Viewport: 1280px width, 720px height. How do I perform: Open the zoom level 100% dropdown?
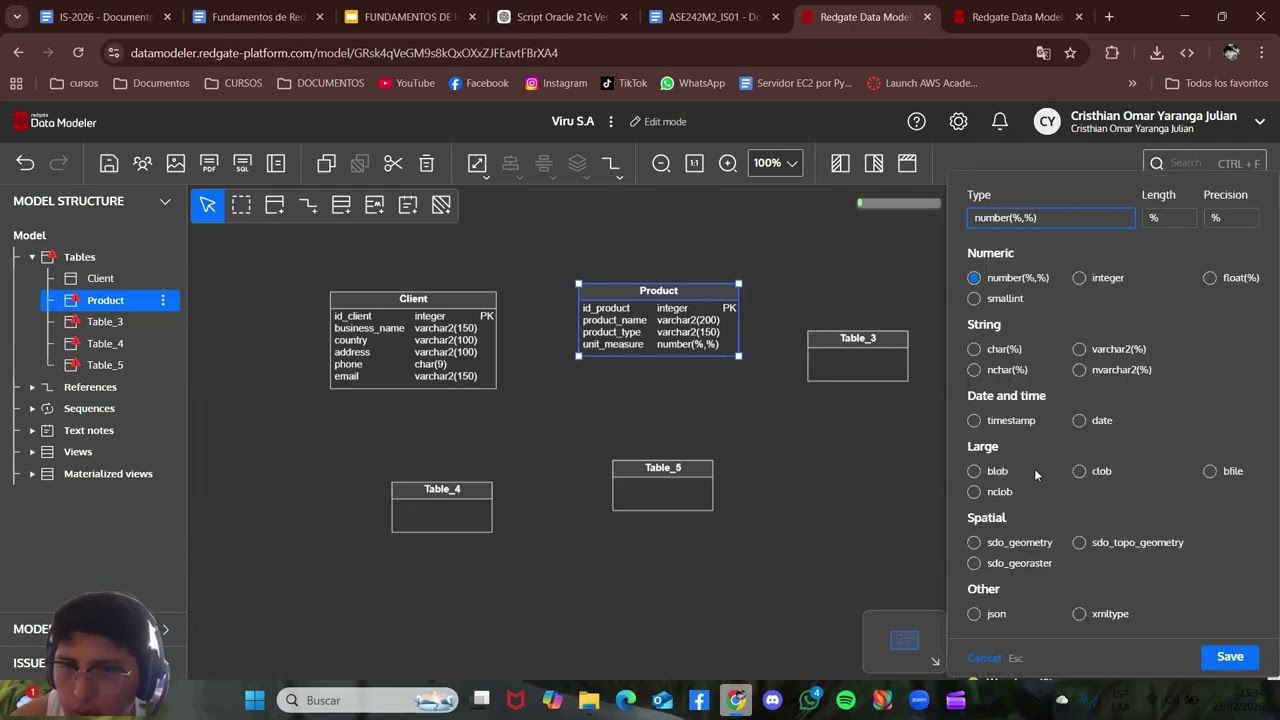(x=775, y=163)
